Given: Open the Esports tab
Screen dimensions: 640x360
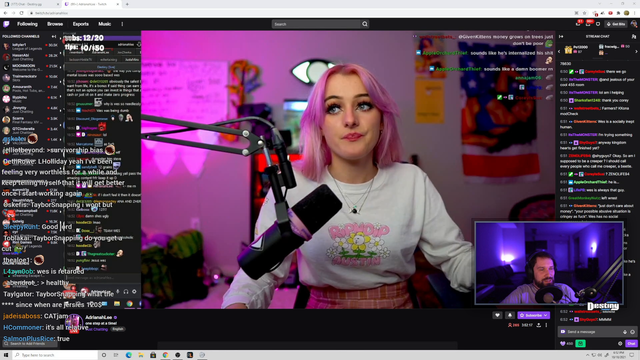Looking at the screenshot, I should [81, 24].
